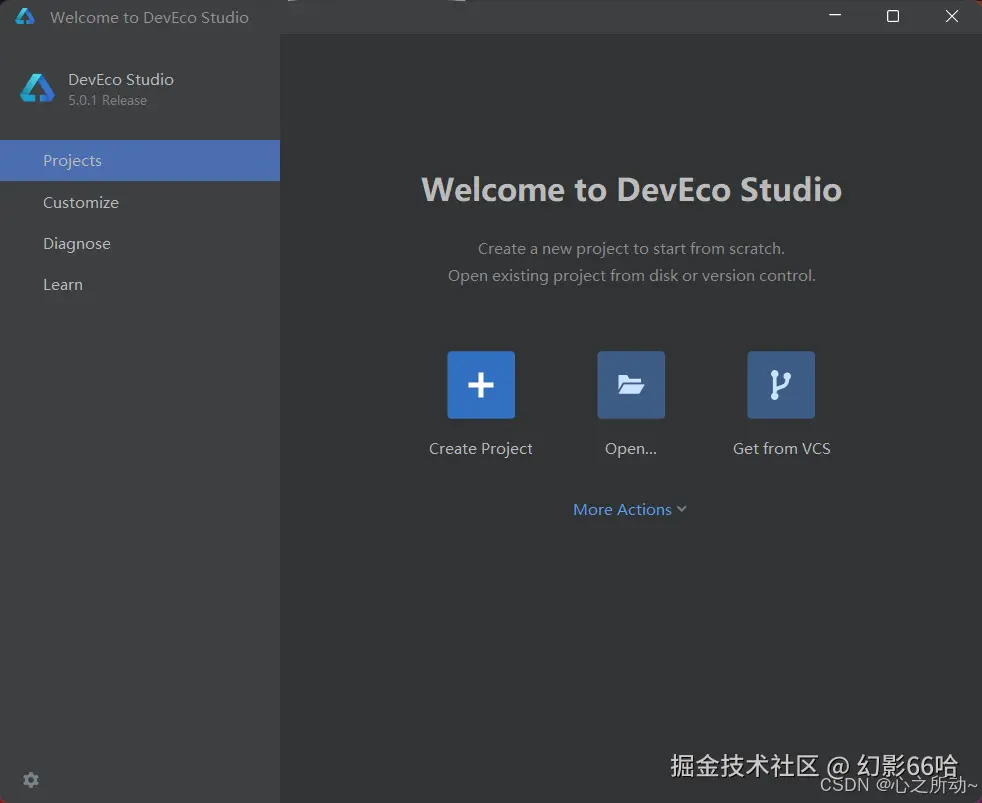The height and width of the screenshot is (803, 982).
Task: Open settings gear in bottom-left corner
Action: 31,780
